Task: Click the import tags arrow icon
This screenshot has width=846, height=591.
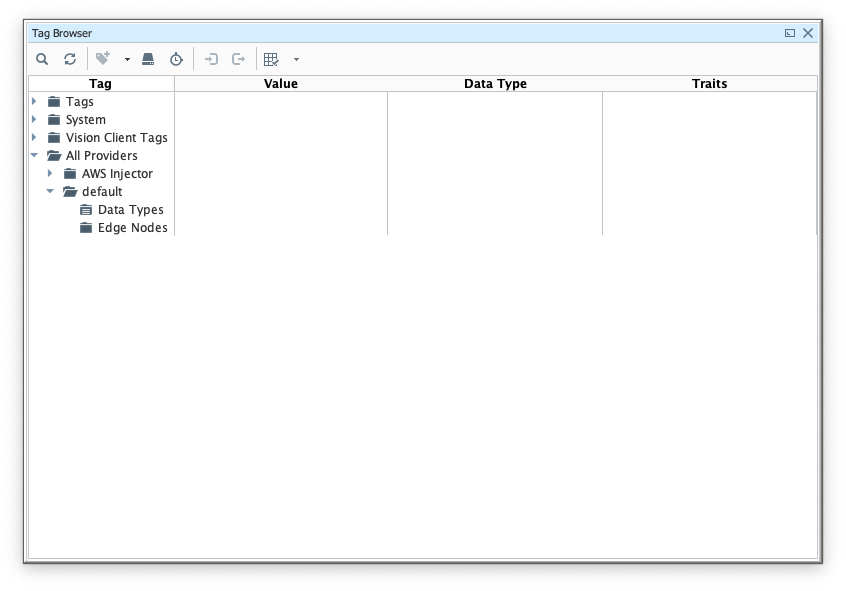Action: [211, 60]
